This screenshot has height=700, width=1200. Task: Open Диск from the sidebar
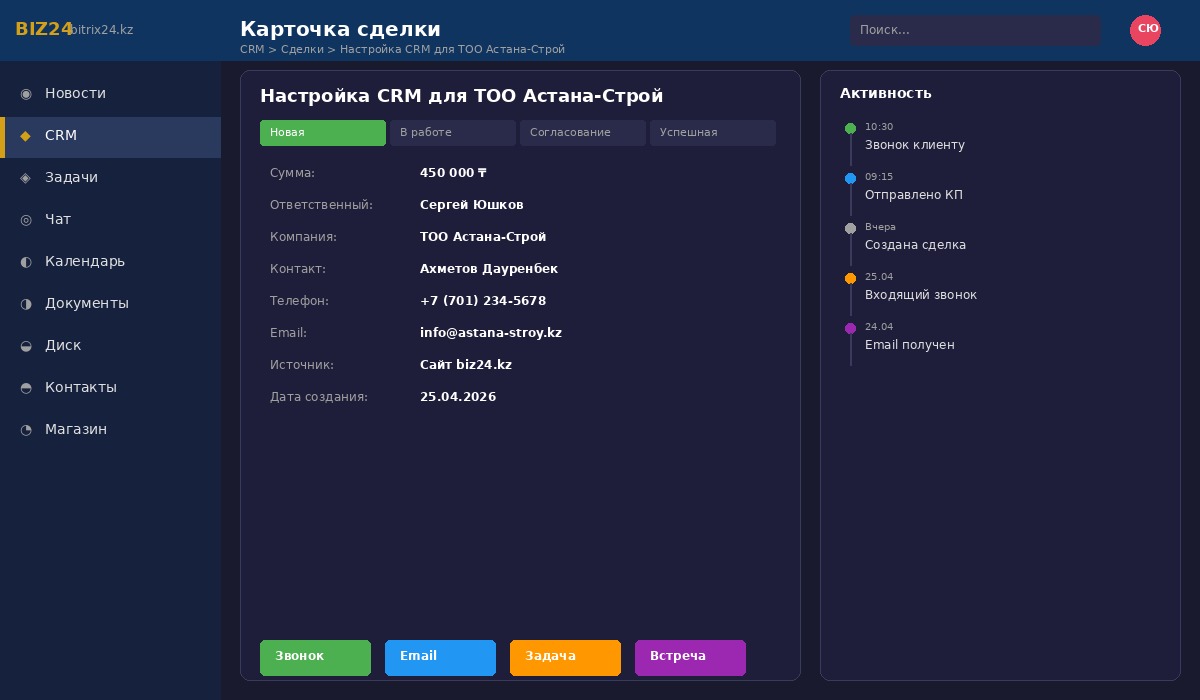pos(63,345)
